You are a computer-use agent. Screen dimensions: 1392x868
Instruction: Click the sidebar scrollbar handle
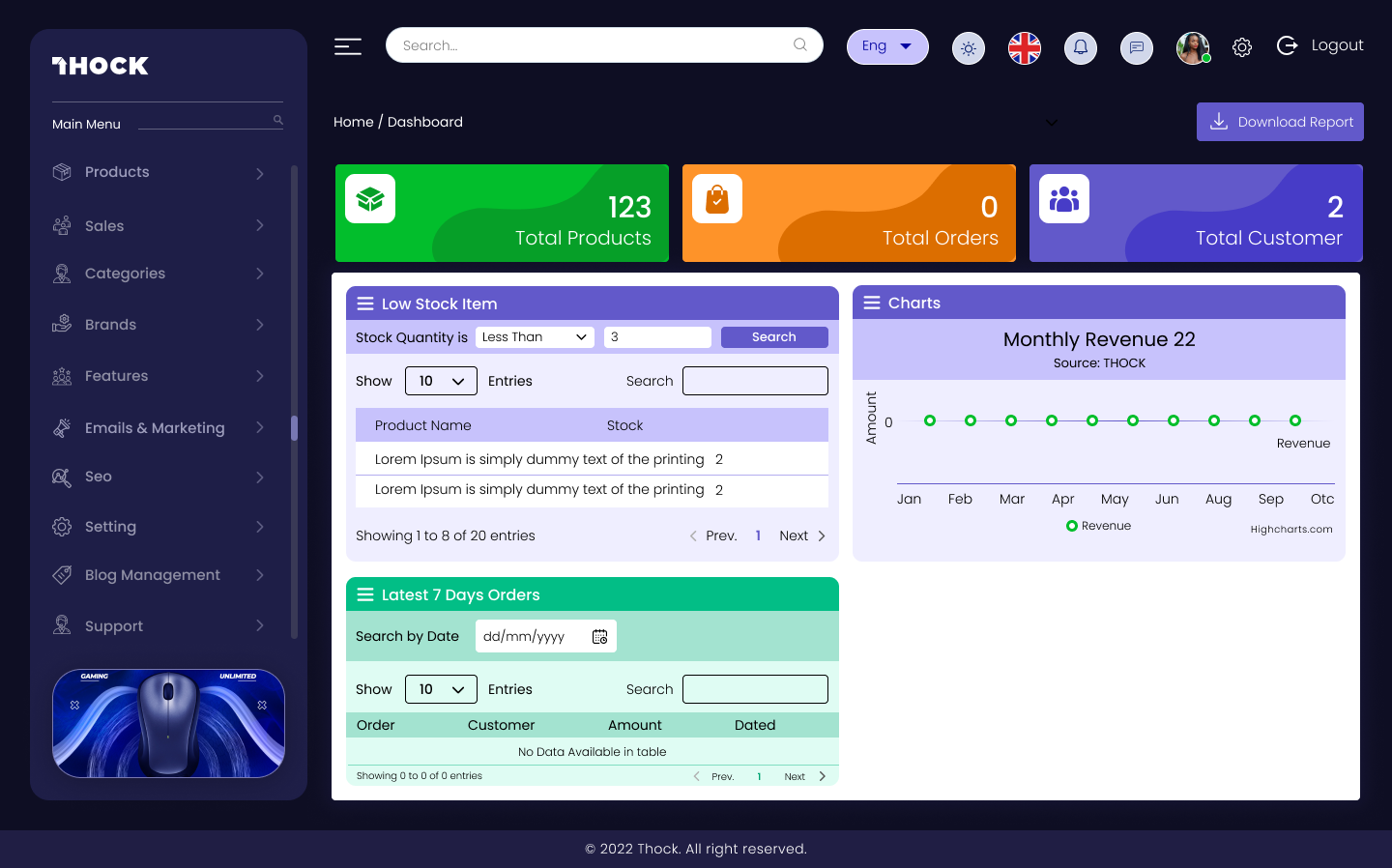pyautogui.click(x=294, y=428)
